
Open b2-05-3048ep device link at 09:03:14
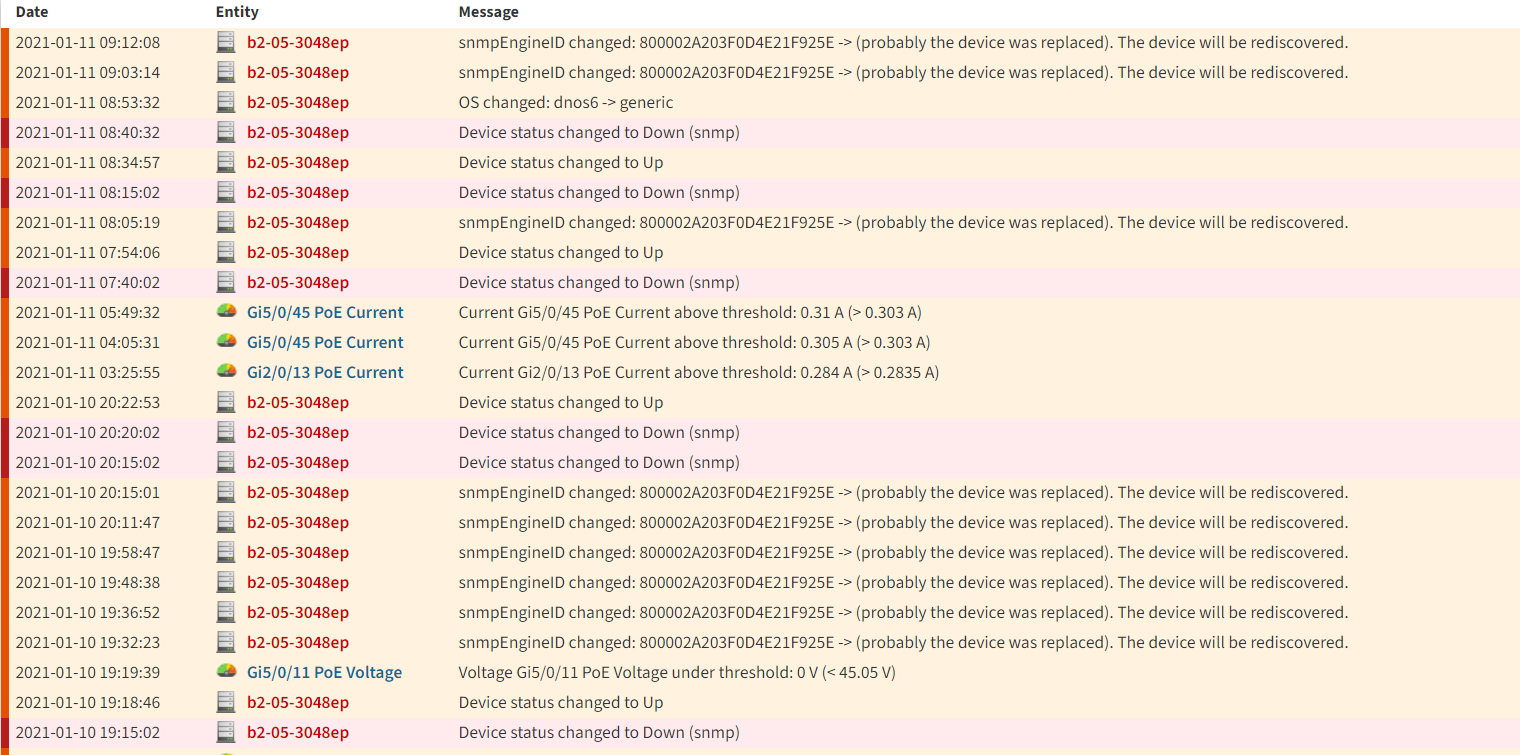(298, 72)
